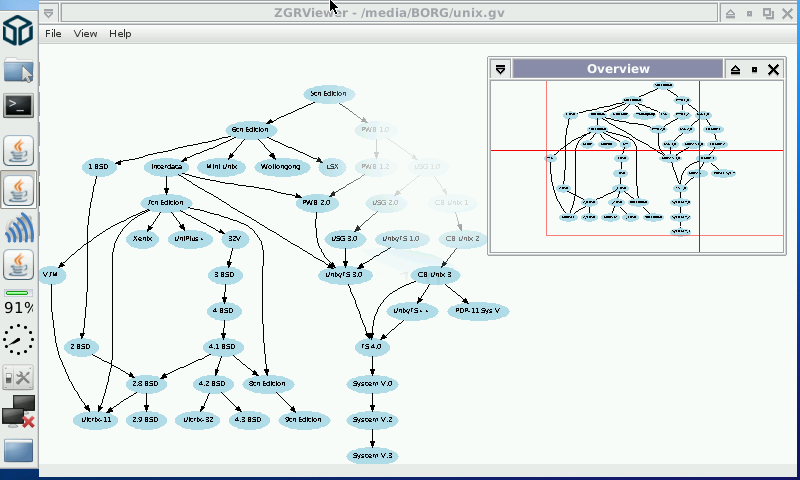Select the faded CB Unix 1 node

tap(452, 203)
